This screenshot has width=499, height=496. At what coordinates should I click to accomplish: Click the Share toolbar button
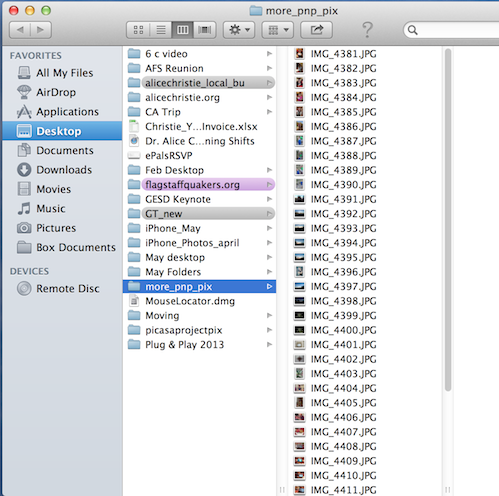[316, 30]
